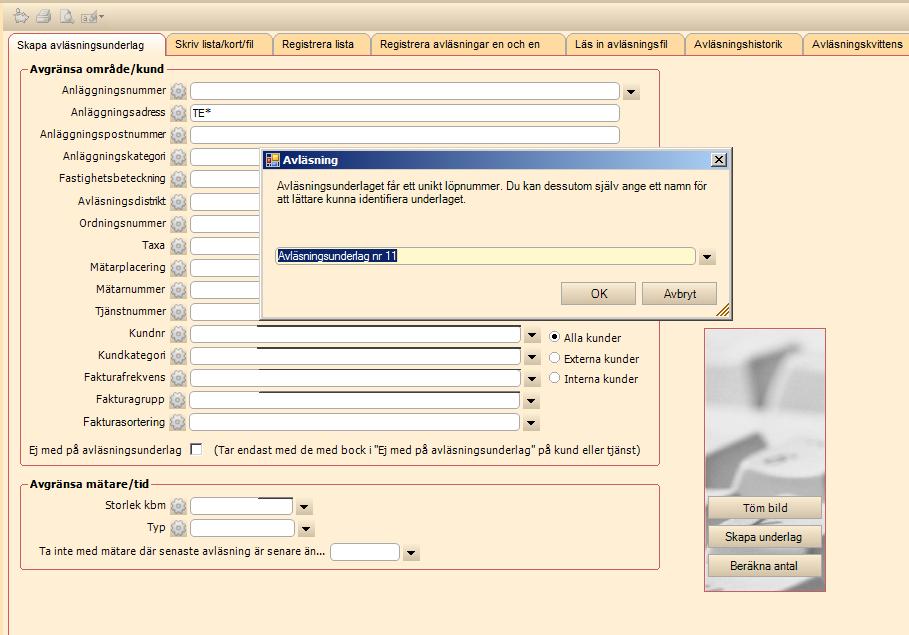Click the Fakturasortering input field
909x635 pixels.
pyautogui.click(x=354, y=422)
